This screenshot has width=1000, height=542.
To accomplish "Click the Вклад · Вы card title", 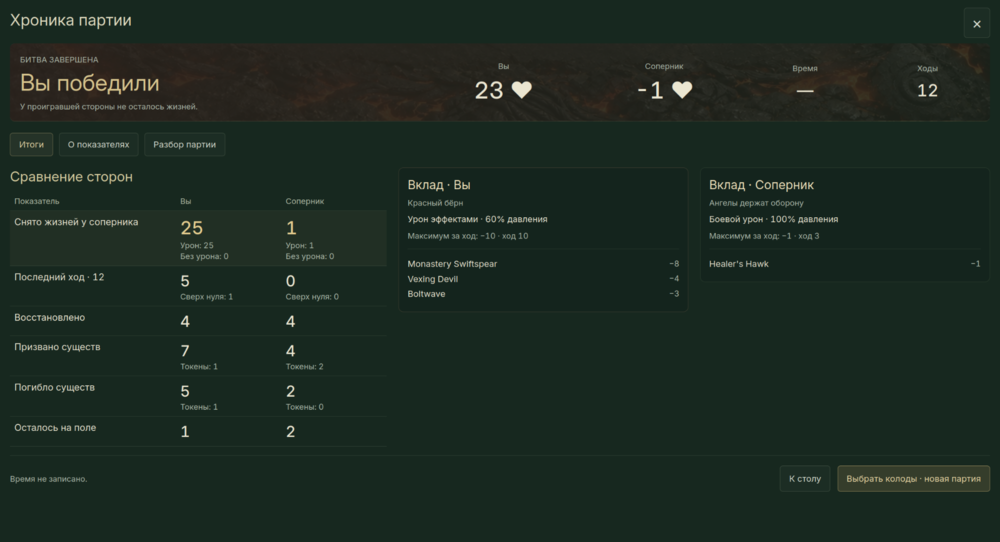I will [439, 185].
